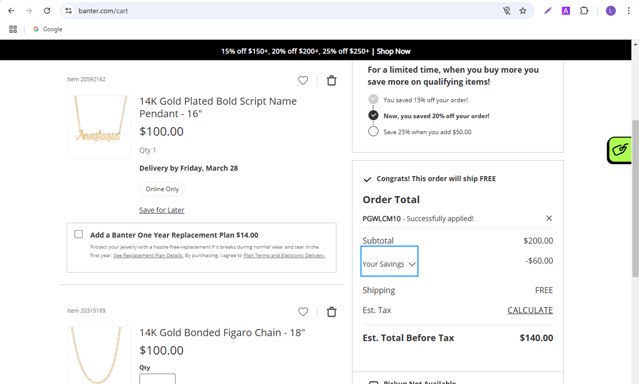Open the Chrome profile avatar

(610, 11)
